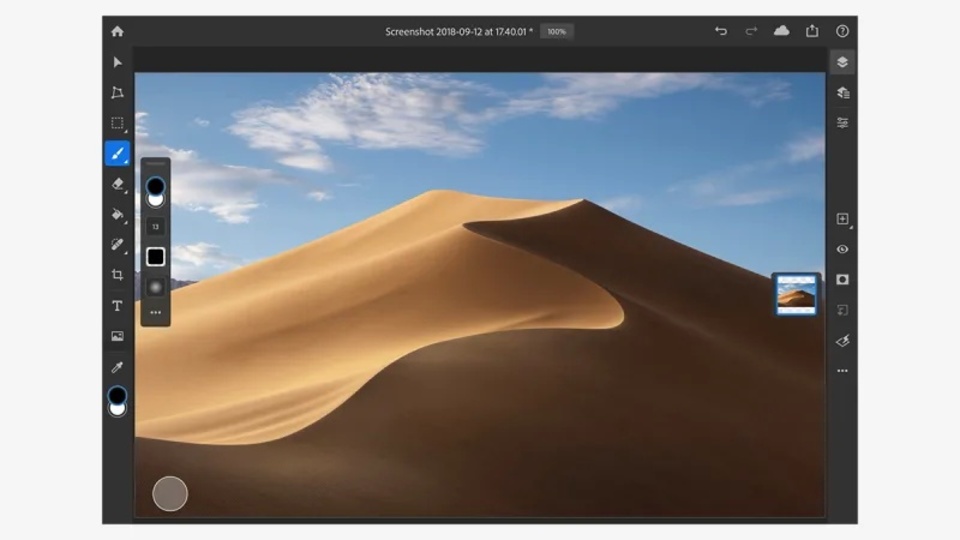Toggle layer visibility eye icon

tap(842, 249)
